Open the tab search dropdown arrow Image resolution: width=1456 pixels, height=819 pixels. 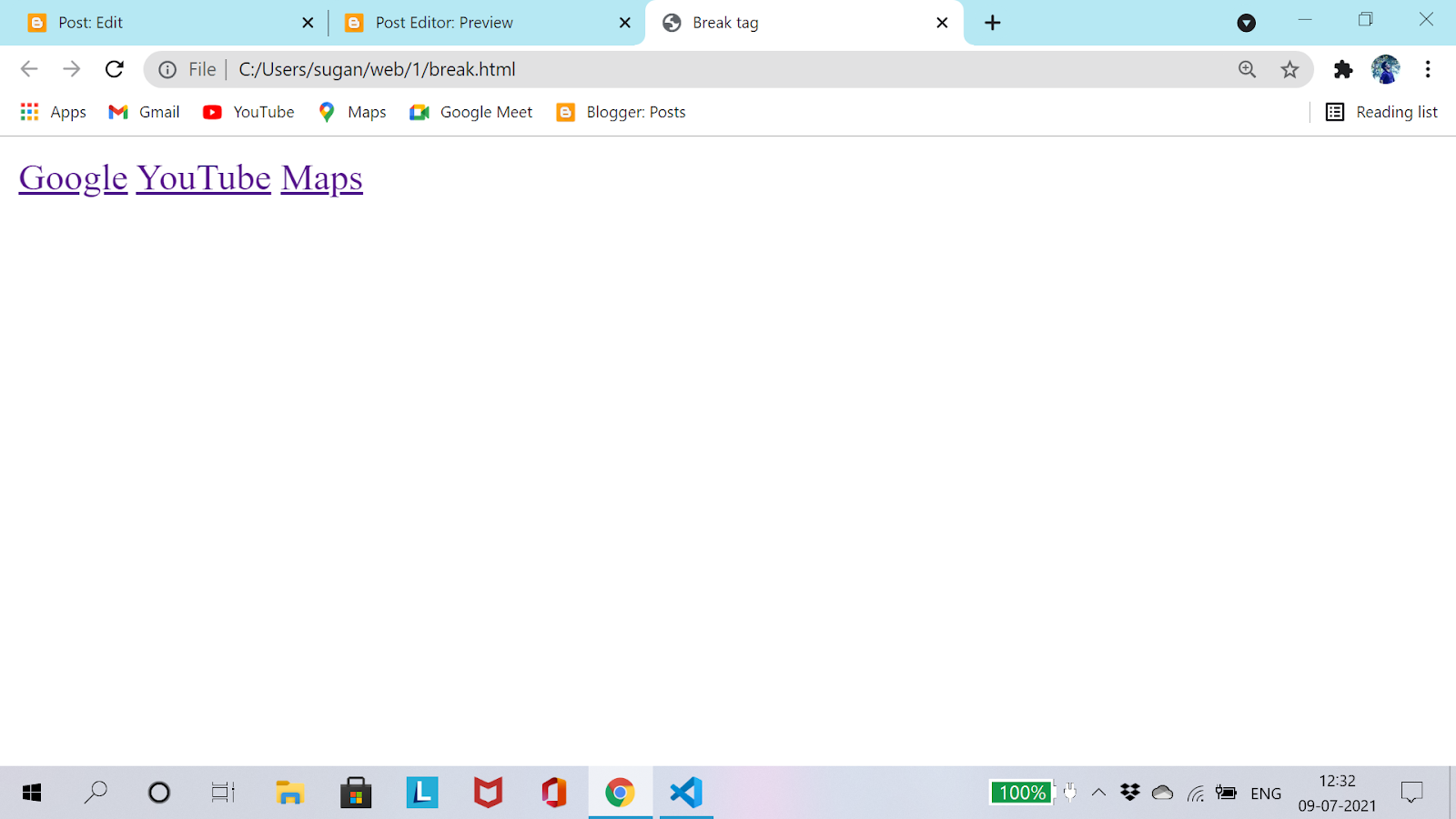(x=1247, y=23)
